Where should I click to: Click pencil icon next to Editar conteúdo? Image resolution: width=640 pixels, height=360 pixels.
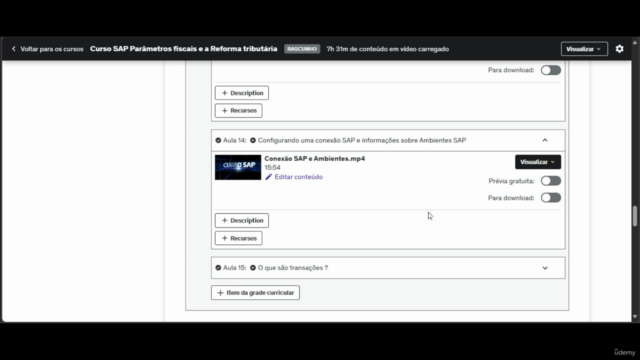(x=268, y=177)
